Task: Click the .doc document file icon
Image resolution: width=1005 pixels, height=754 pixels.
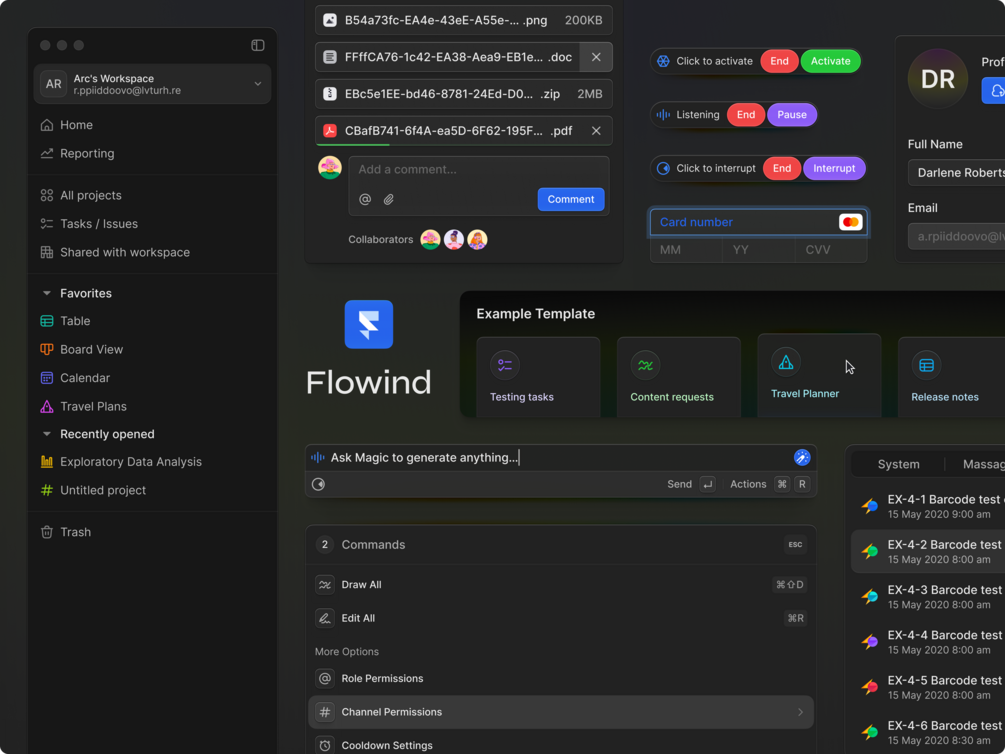Action: tap(329, 57)
